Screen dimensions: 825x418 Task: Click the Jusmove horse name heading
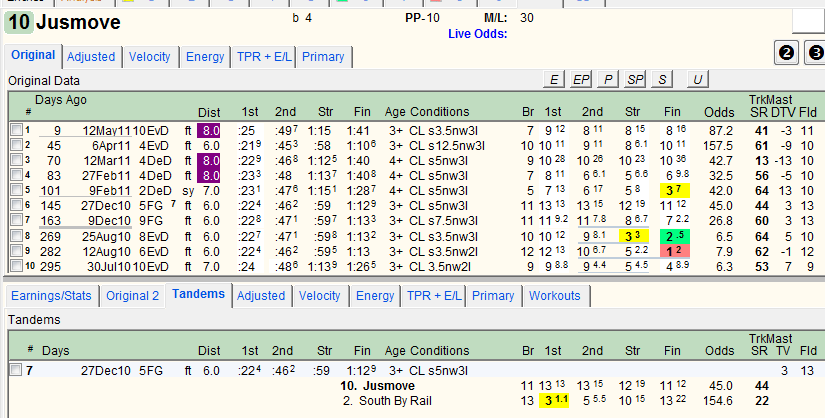(x=78, y=22)
